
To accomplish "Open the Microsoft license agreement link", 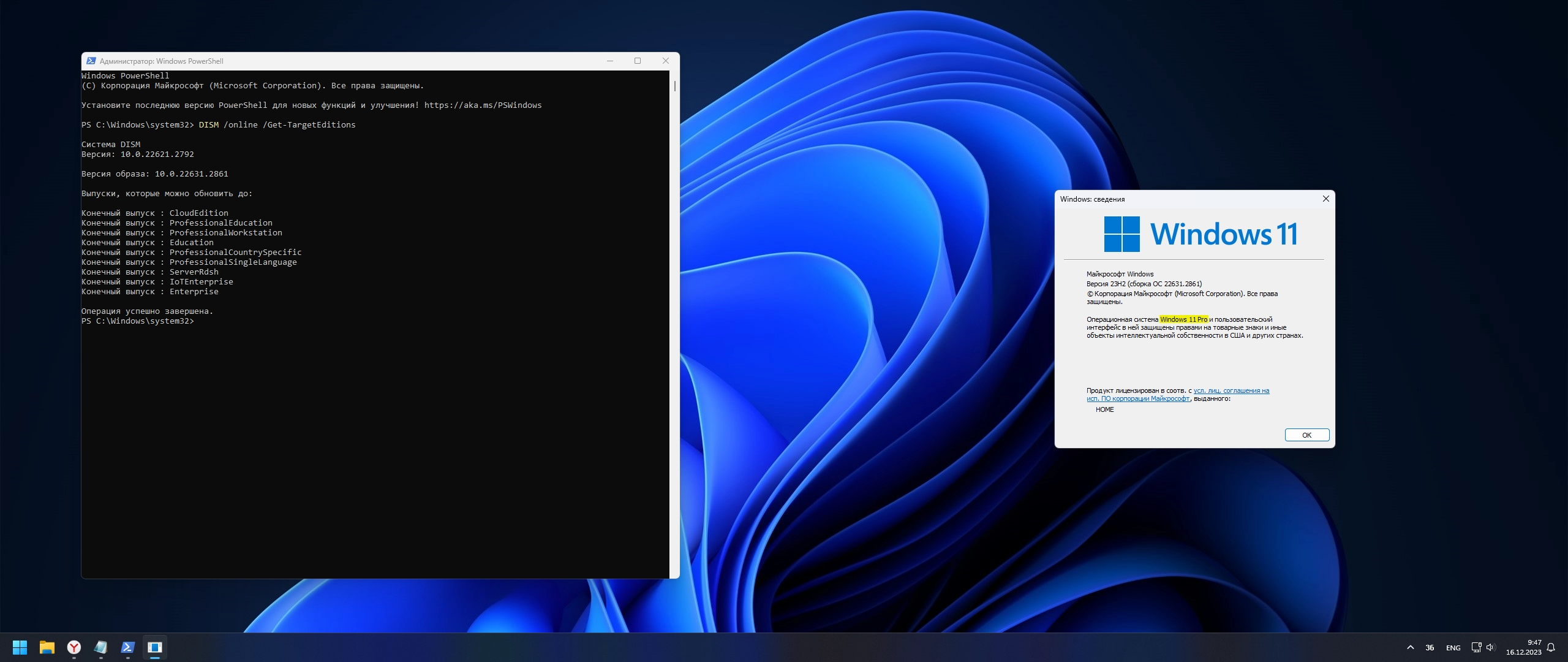I will (1231, 390).
